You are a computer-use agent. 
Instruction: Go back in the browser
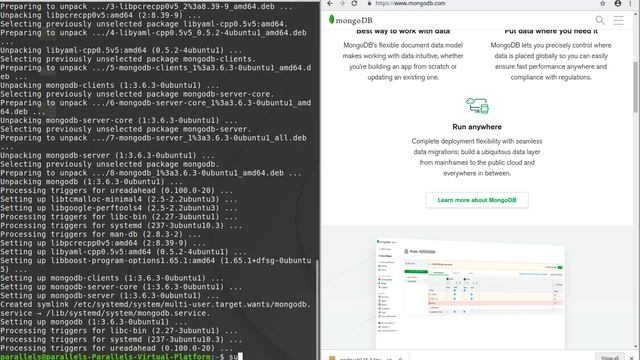pos(330,3)
